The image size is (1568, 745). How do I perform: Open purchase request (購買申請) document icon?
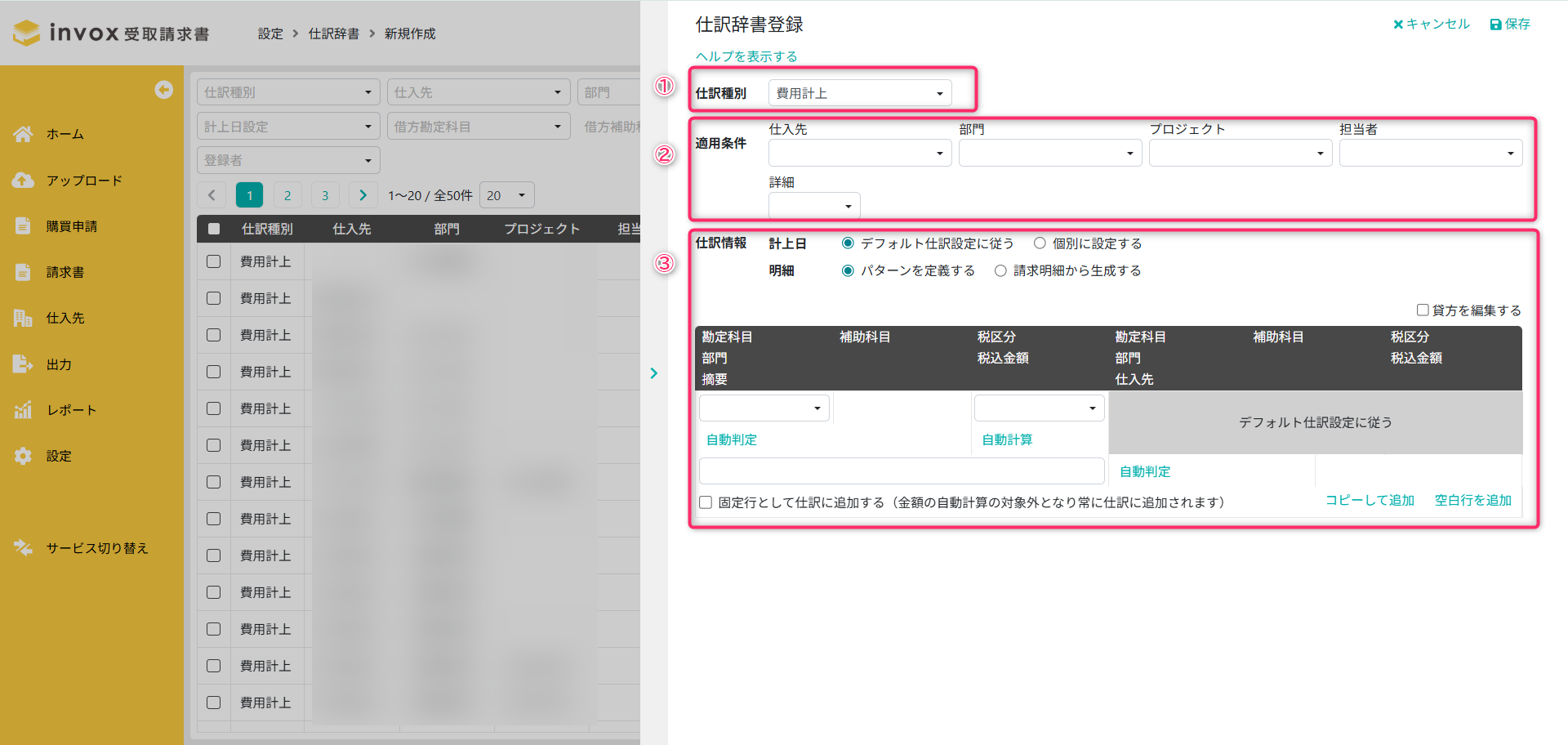tap(23, 226)
